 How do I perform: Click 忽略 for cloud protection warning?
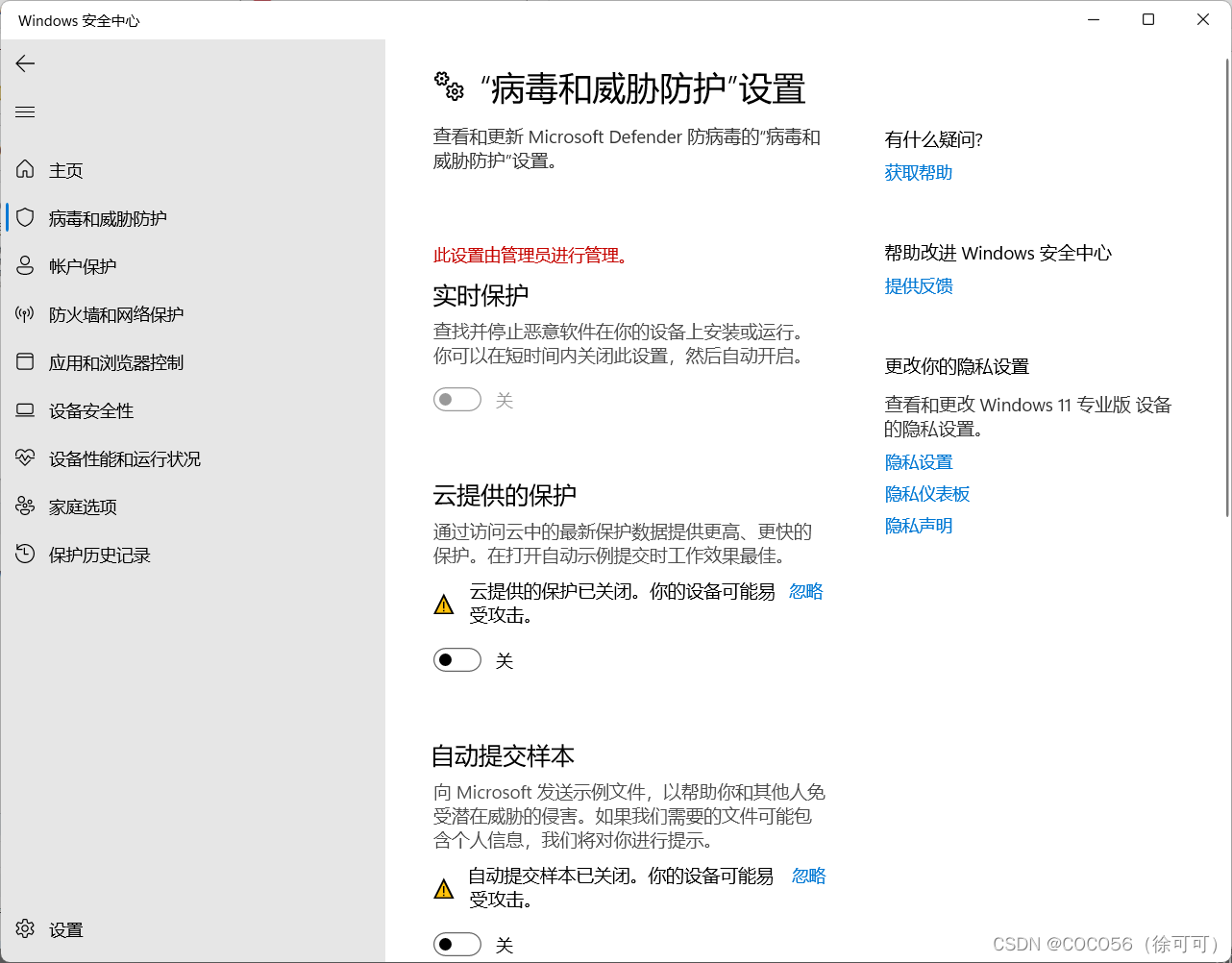806,592
